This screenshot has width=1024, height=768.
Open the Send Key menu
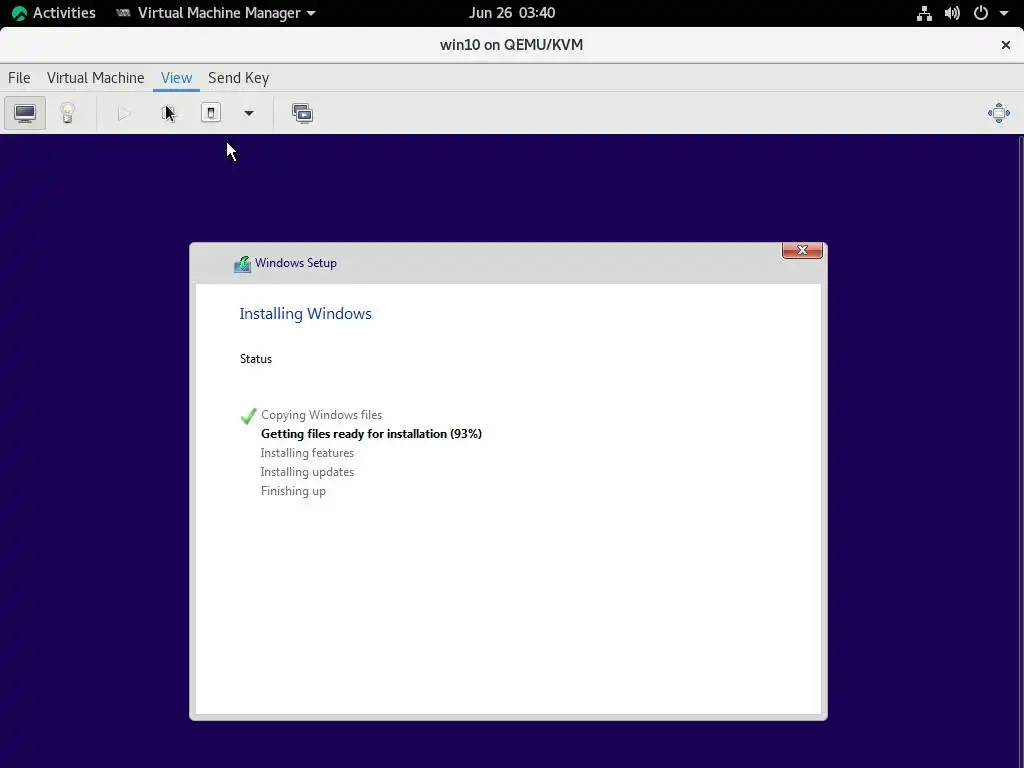(238, 78)
